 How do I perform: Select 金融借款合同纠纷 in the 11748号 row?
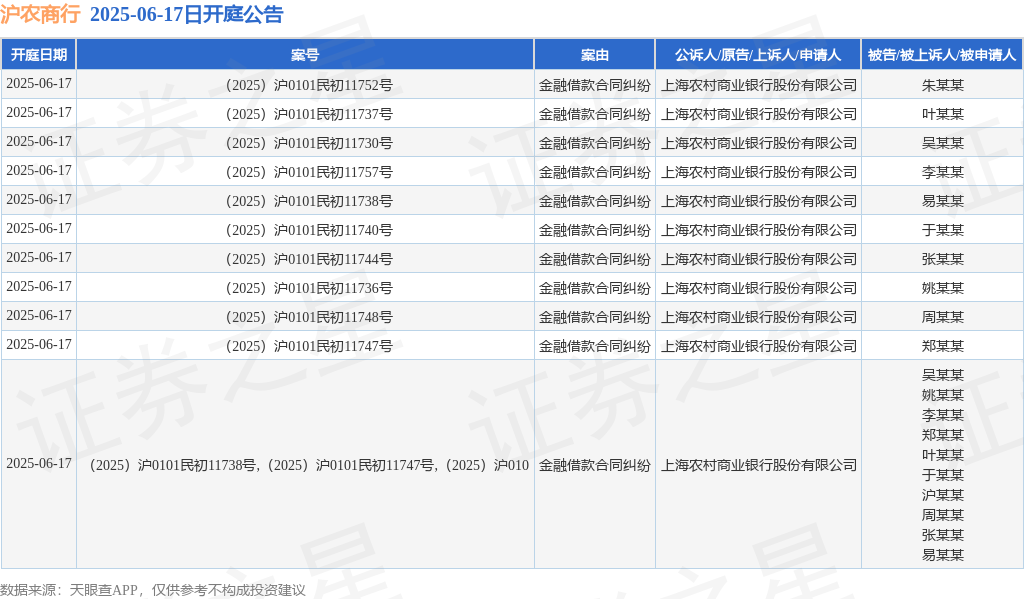595,317
